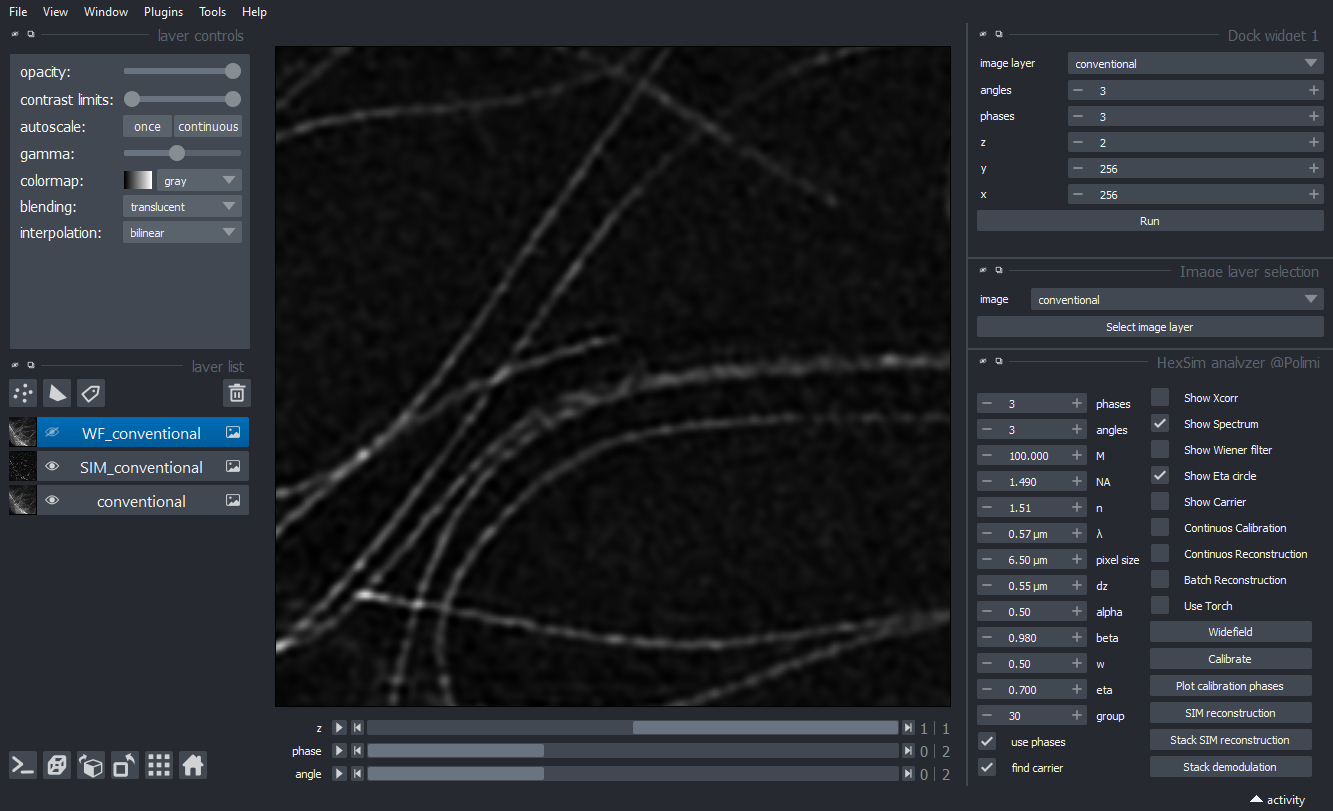Expand the blending mode dropdown
The image size is (1333, 811).
click(182, 207)
